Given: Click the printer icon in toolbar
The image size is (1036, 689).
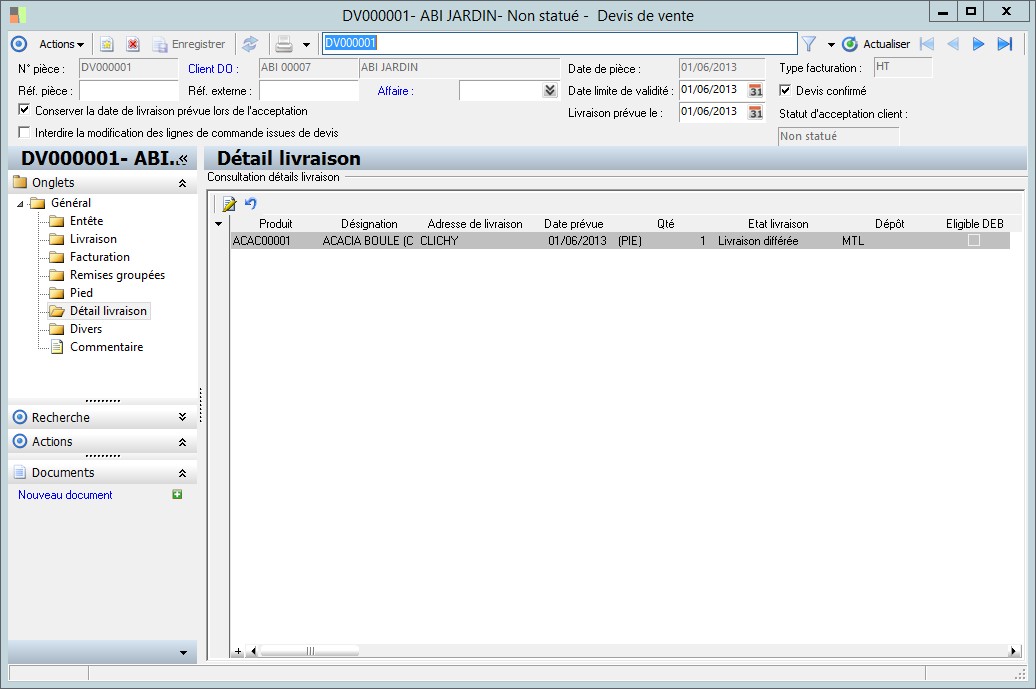Looking at the screenshot, I should (284, 44).
